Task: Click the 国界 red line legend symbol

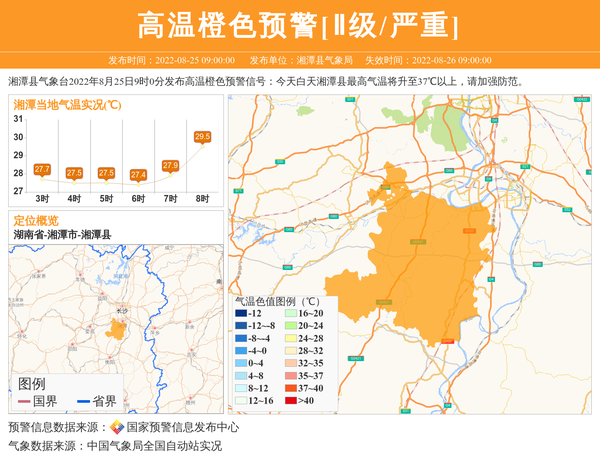Action: coord(24,402)
